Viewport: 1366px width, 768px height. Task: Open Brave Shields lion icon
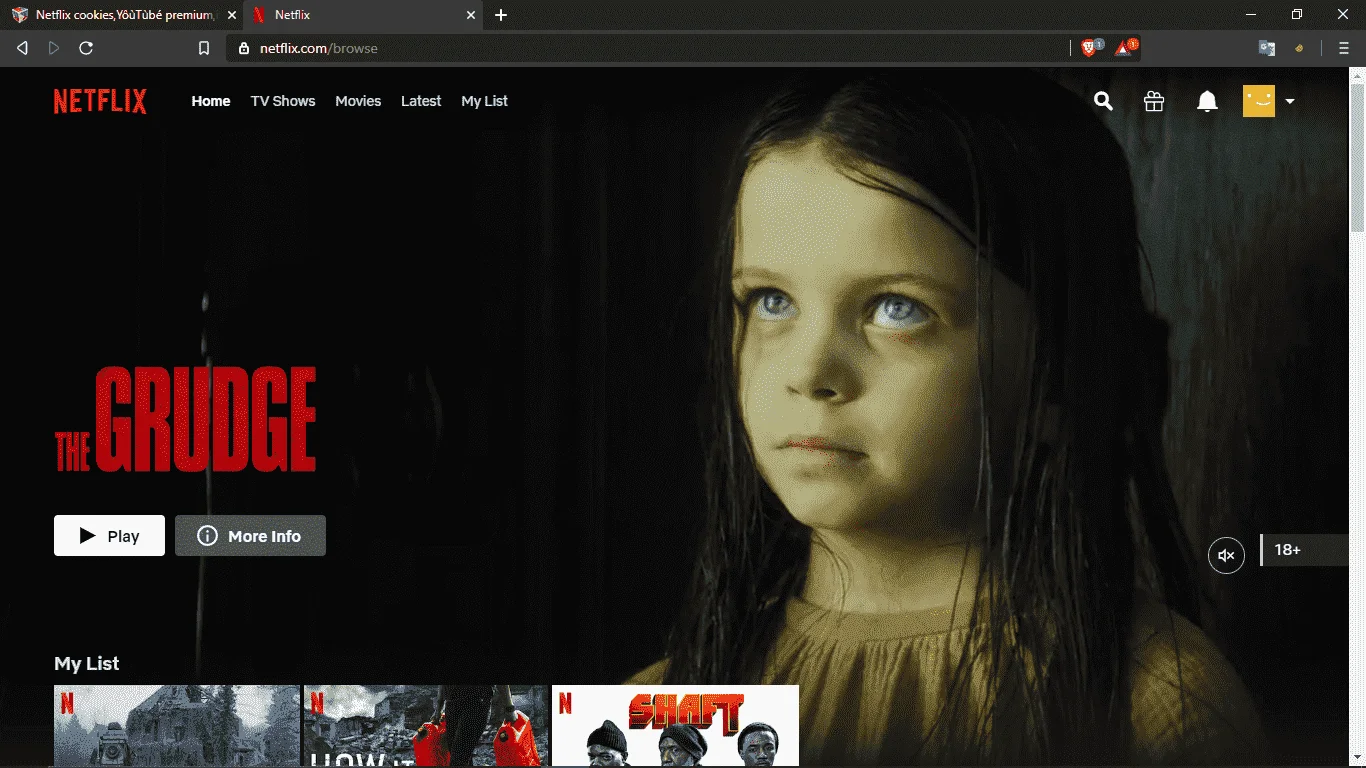coord(1091,47)
